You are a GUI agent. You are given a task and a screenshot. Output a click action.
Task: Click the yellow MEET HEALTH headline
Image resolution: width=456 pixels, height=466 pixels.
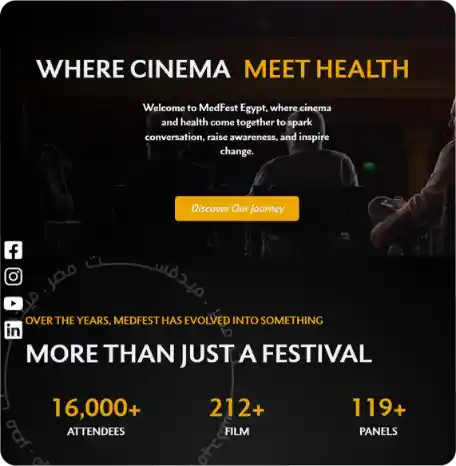326,69
